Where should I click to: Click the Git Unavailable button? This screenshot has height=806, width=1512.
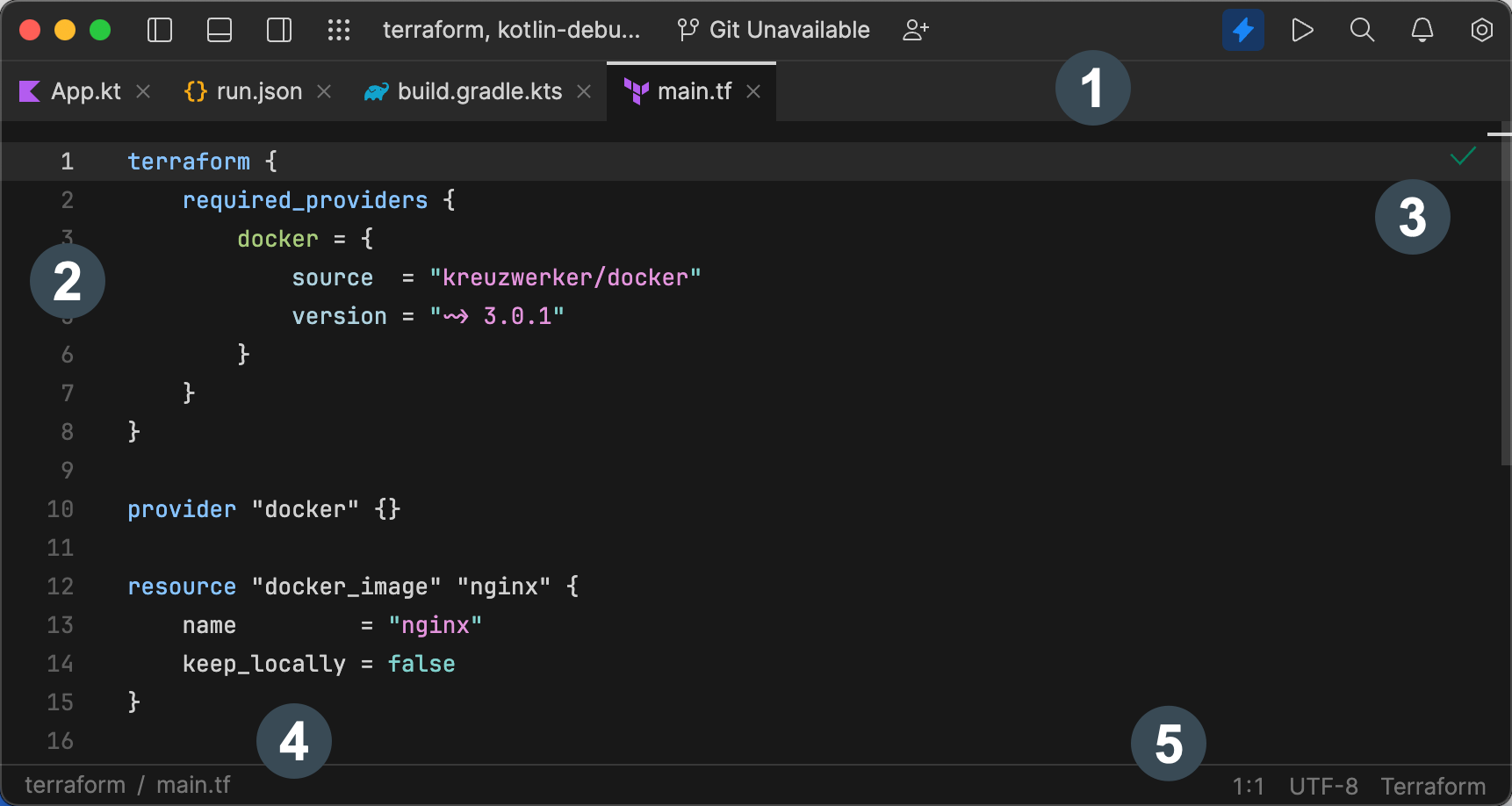[x=773, y=29]
